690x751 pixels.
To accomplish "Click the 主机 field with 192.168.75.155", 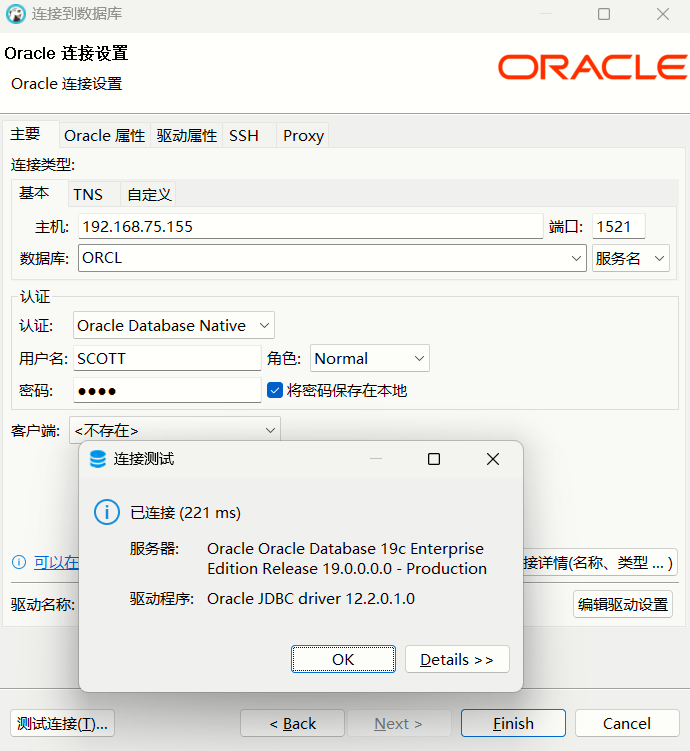I will tap(310, 226).
